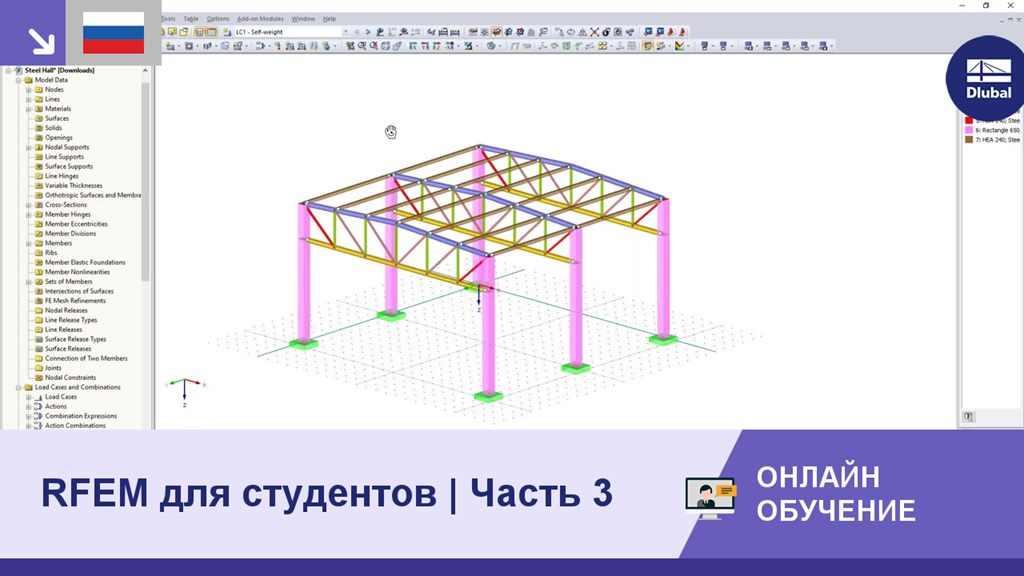Viewport: 1024px width, 576px height.
Task: Click the brown HEA 240 legend swatch
Action: pos(969,140)
